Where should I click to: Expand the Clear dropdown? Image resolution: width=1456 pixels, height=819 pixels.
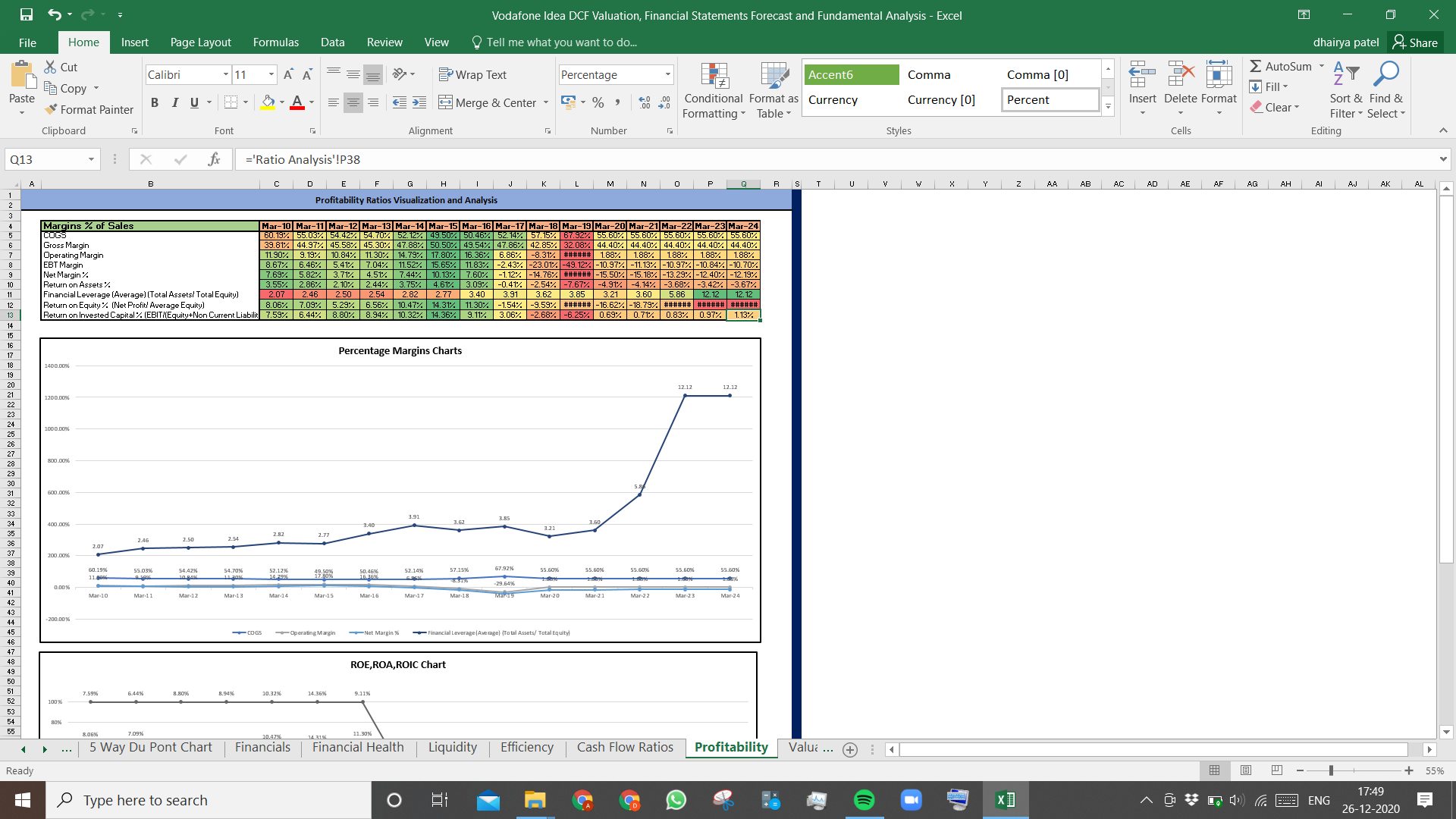1297,107
